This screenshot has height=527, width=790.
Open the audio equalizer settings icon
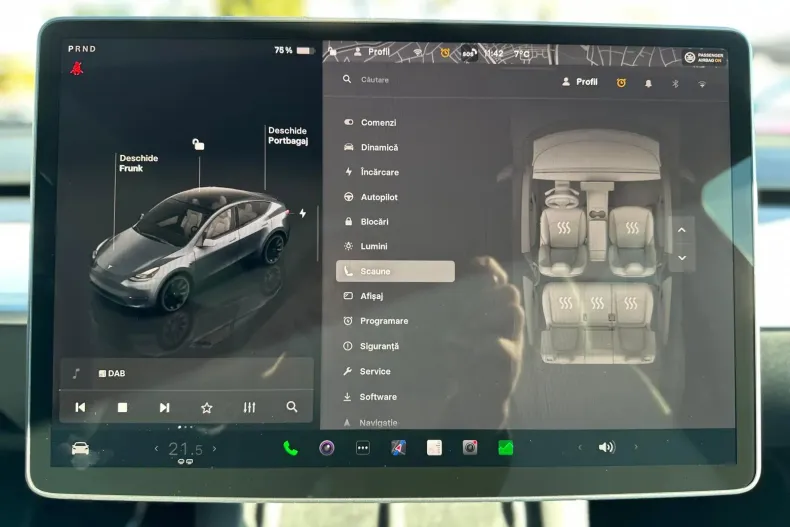coord(249,407)
